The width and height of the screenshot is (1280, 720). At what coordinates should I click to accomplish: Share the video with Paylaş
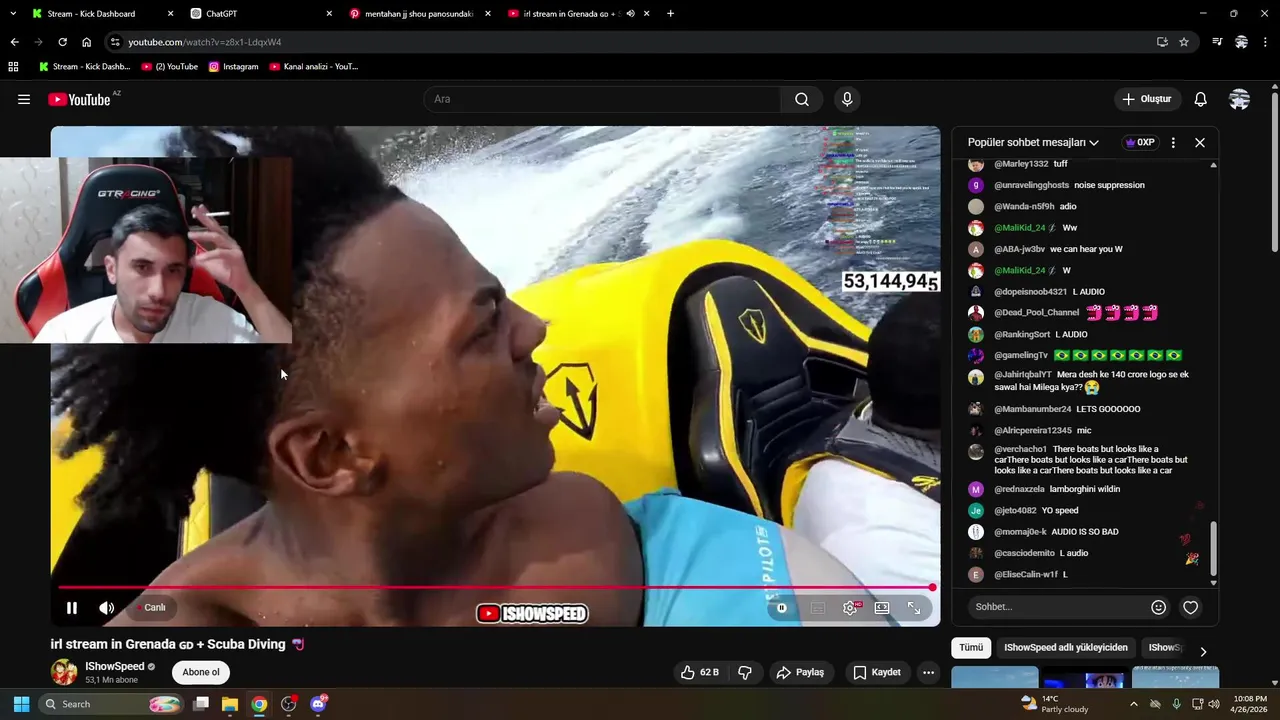pyautogui.click(x=801, y=672)
